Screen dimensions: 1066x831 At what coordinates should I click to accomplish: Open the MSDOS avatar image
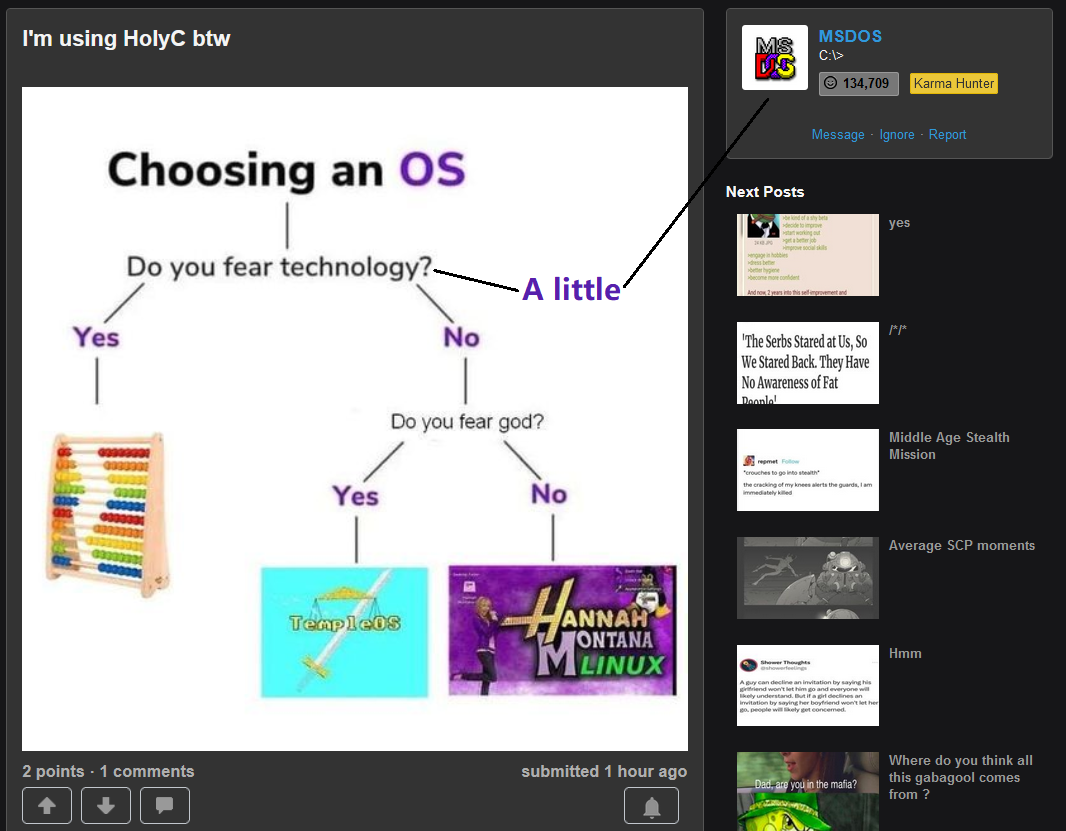tap(774, 58)
